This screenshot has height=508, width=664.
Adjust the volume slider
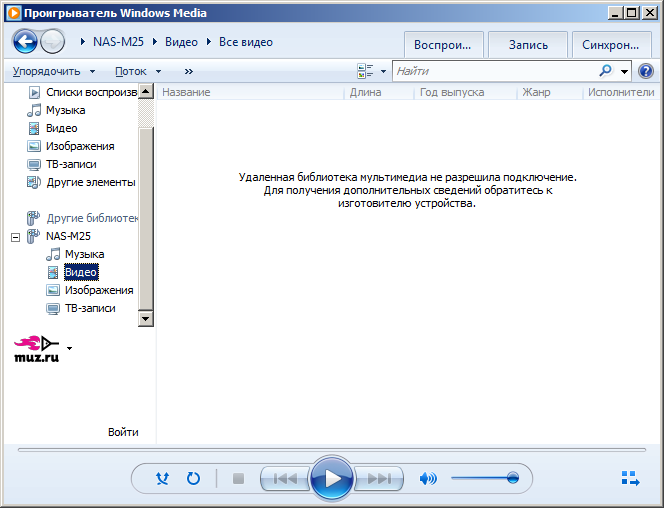[x=485, y=478]
